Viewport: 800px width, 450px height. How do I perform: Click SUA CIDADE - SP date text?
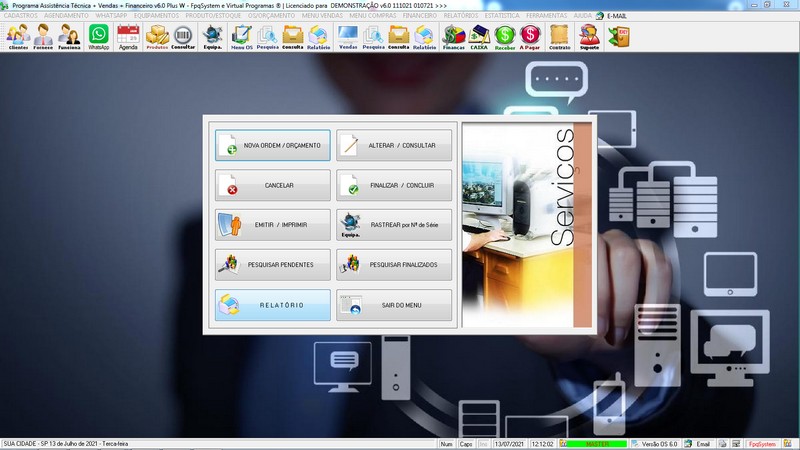(66, 444)
